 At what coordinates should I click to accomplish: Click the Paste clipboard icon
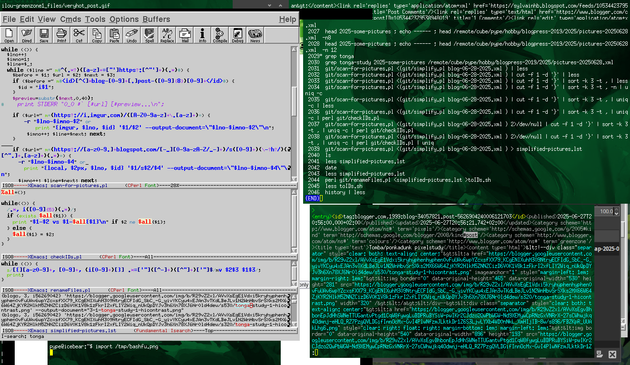coord(114,35)
